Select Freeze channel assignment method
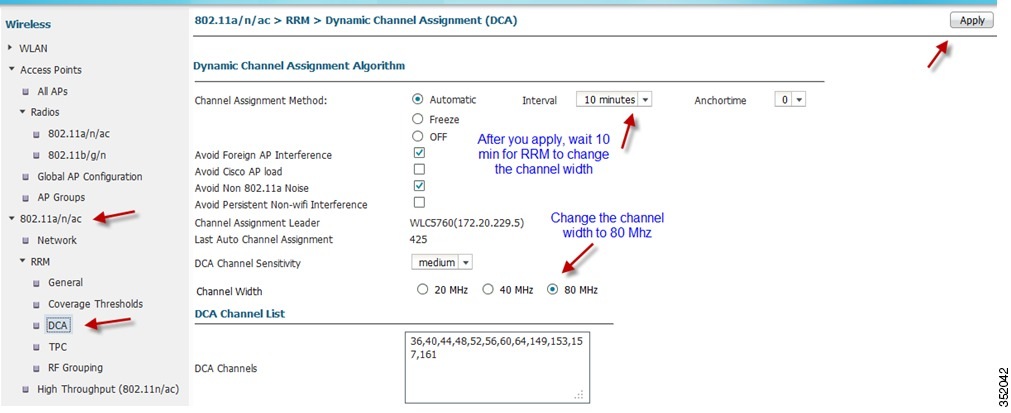1011x413 pixels. click(x=417, y=119)
